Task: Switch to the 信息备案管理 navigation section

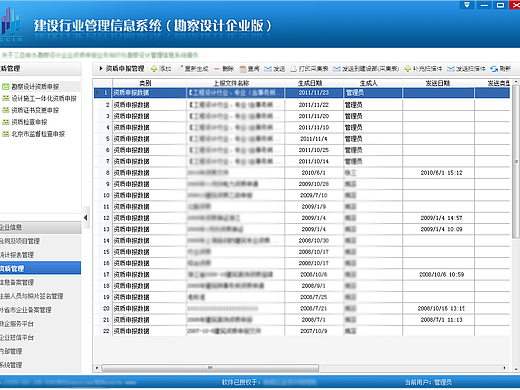Action: tap(40, 282)
